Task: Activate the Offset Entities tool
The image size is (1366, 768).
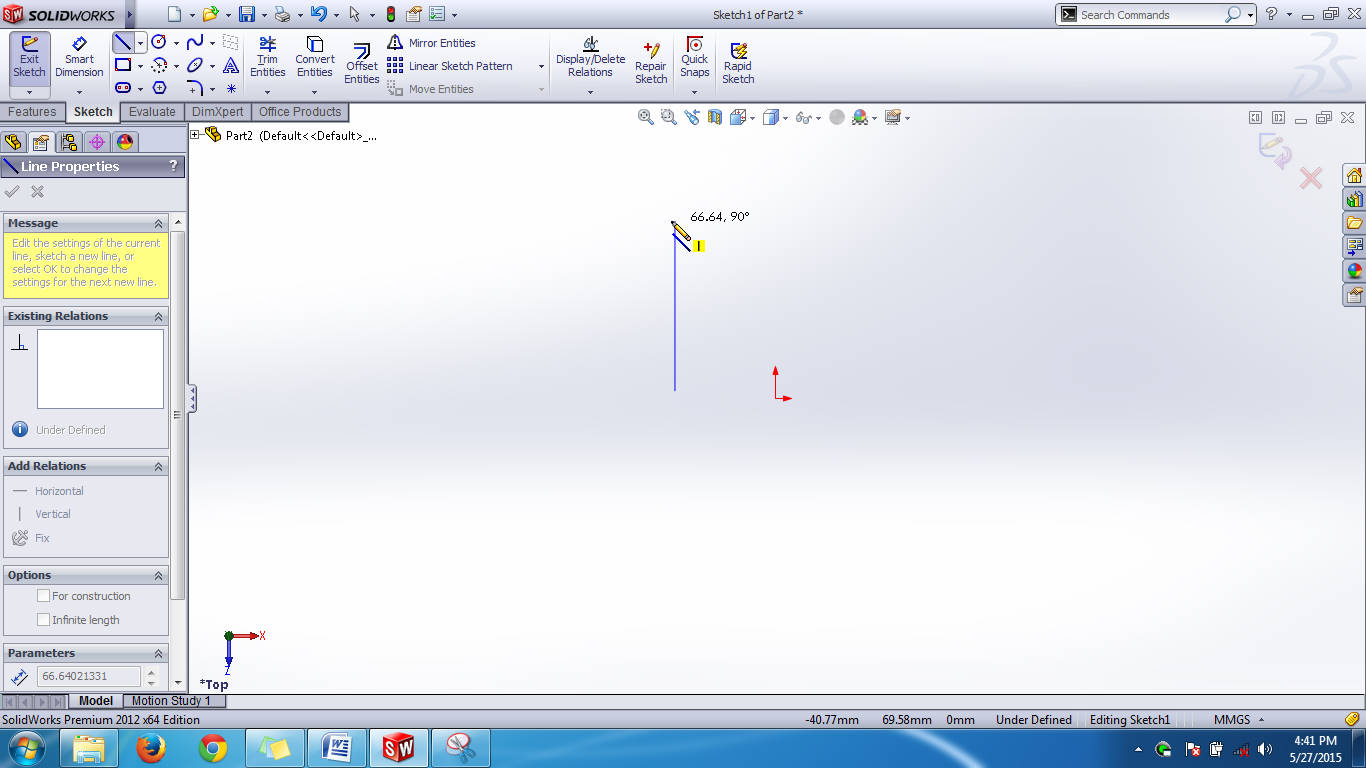Action: point(361,60)
